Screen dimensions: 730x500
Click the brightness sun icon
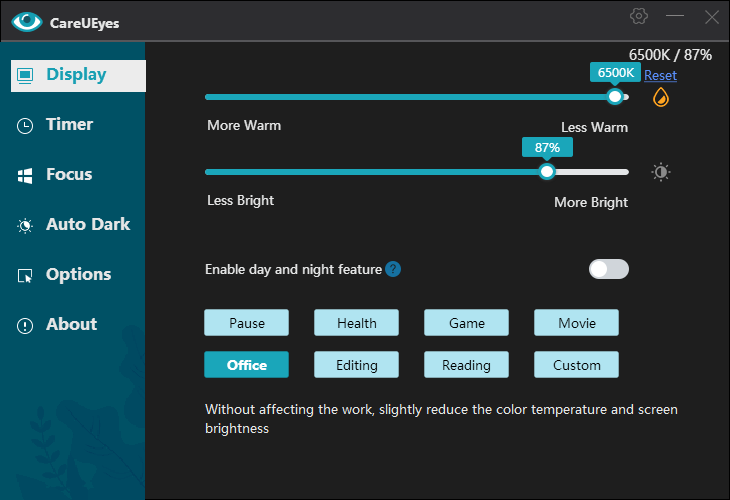tap(661, 172)
